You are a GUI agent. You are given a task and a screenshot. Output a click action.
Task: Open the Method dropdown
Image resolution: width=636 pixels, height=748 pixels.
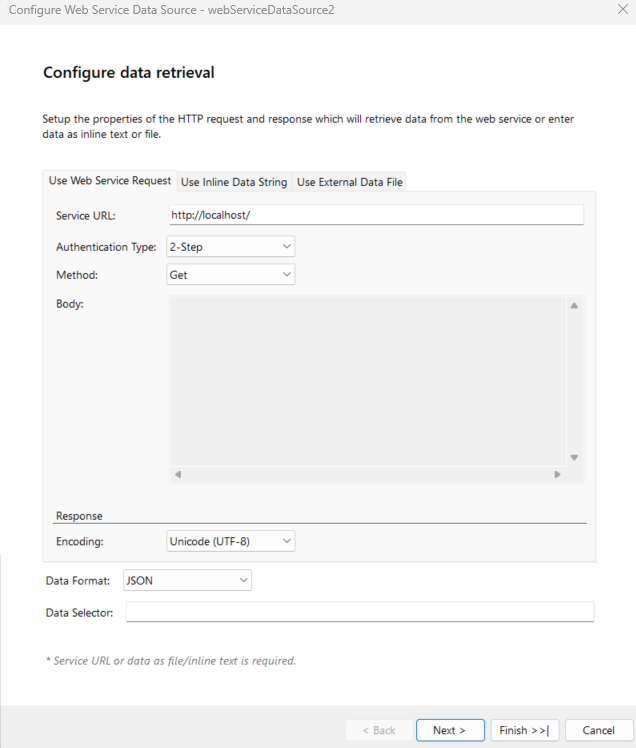[x=231, y=274]
